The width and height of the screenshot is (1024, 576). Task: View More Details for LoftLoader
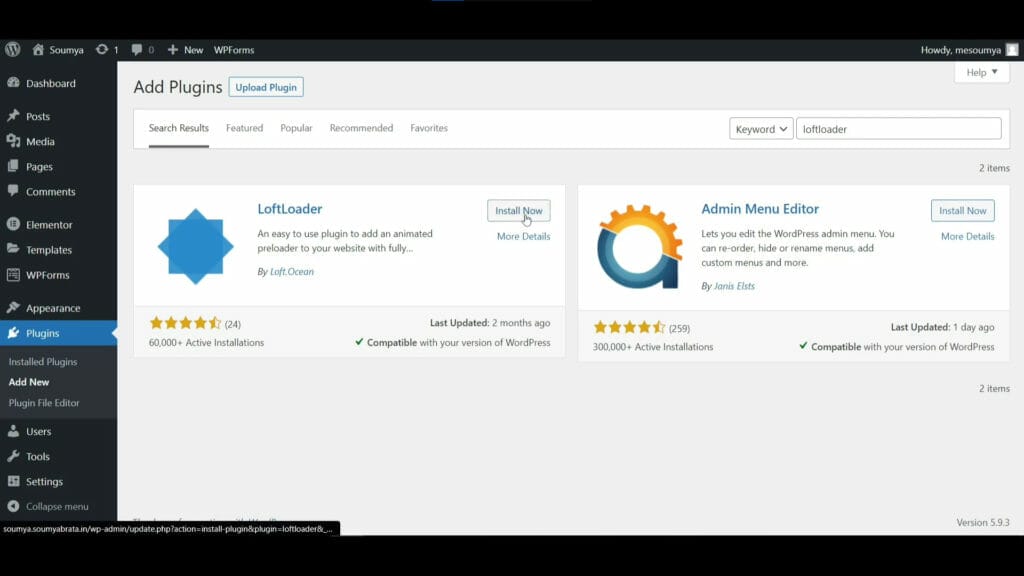pos(523,236)
